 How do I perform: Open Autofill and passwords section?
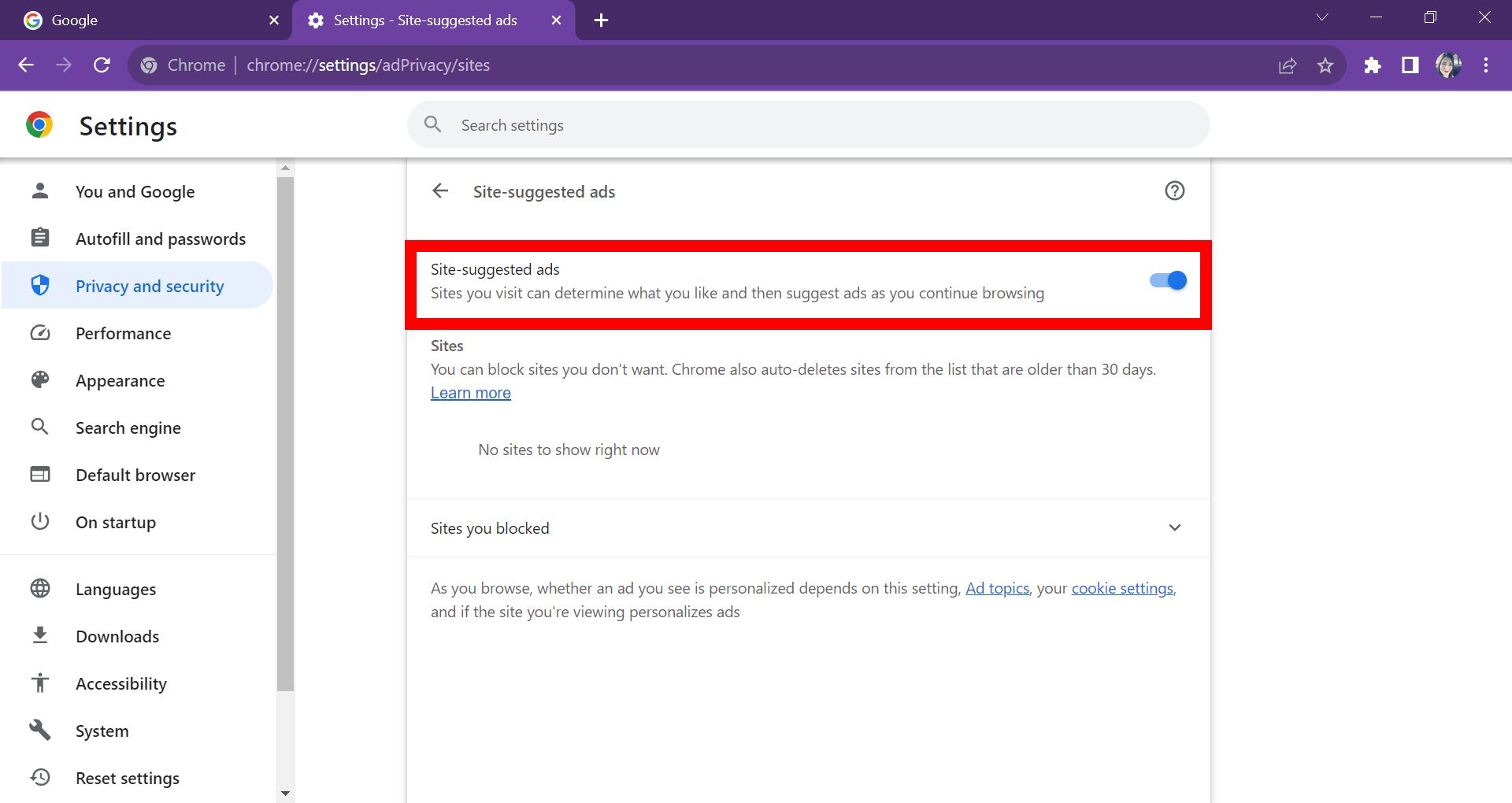point(137,239)
